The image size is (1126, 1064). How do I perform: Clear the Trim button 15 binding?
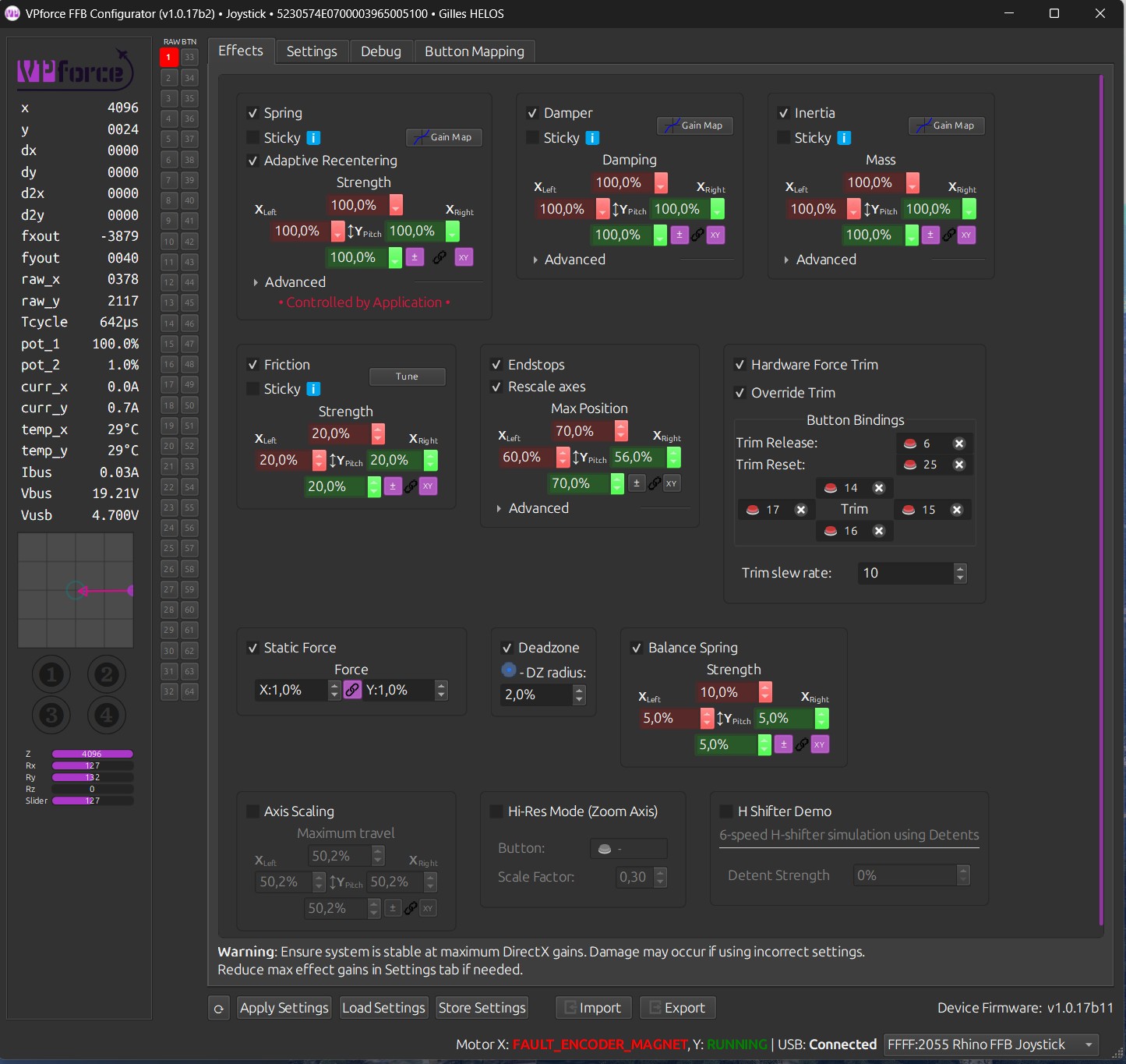pyautogui.click(x=957, y=510)
